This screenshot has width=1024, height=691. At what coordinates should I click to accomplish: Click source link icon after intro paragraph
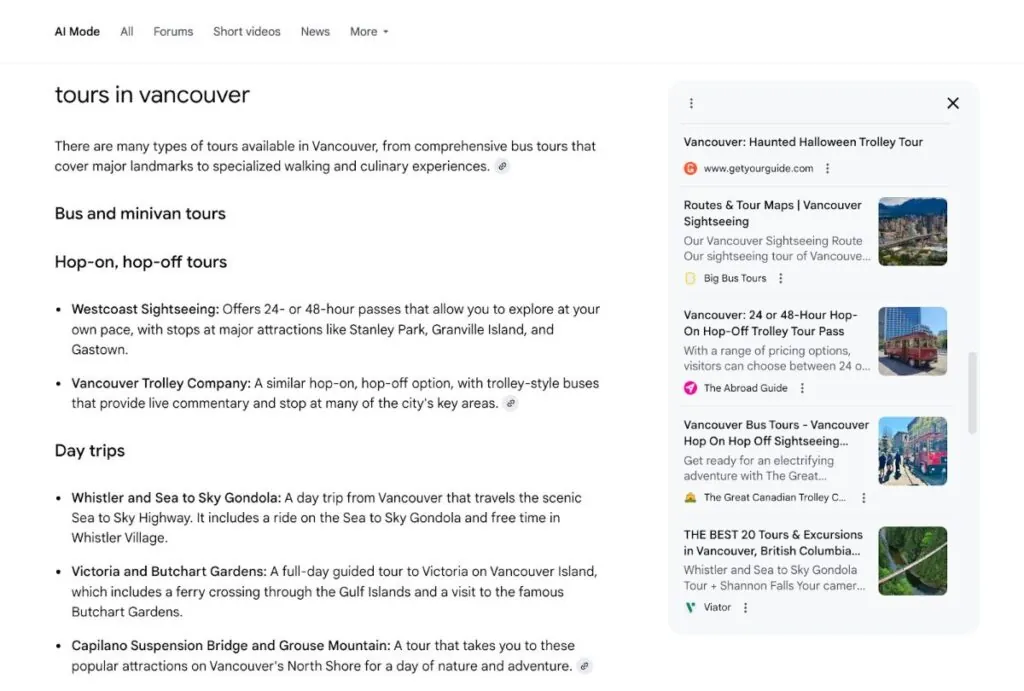pos(502,166)
